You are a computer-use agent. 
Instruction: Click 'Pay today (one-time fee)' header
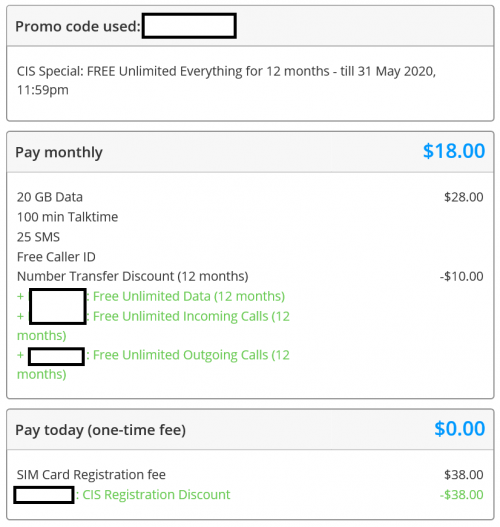pyautogui.click(x=100, y=430)
